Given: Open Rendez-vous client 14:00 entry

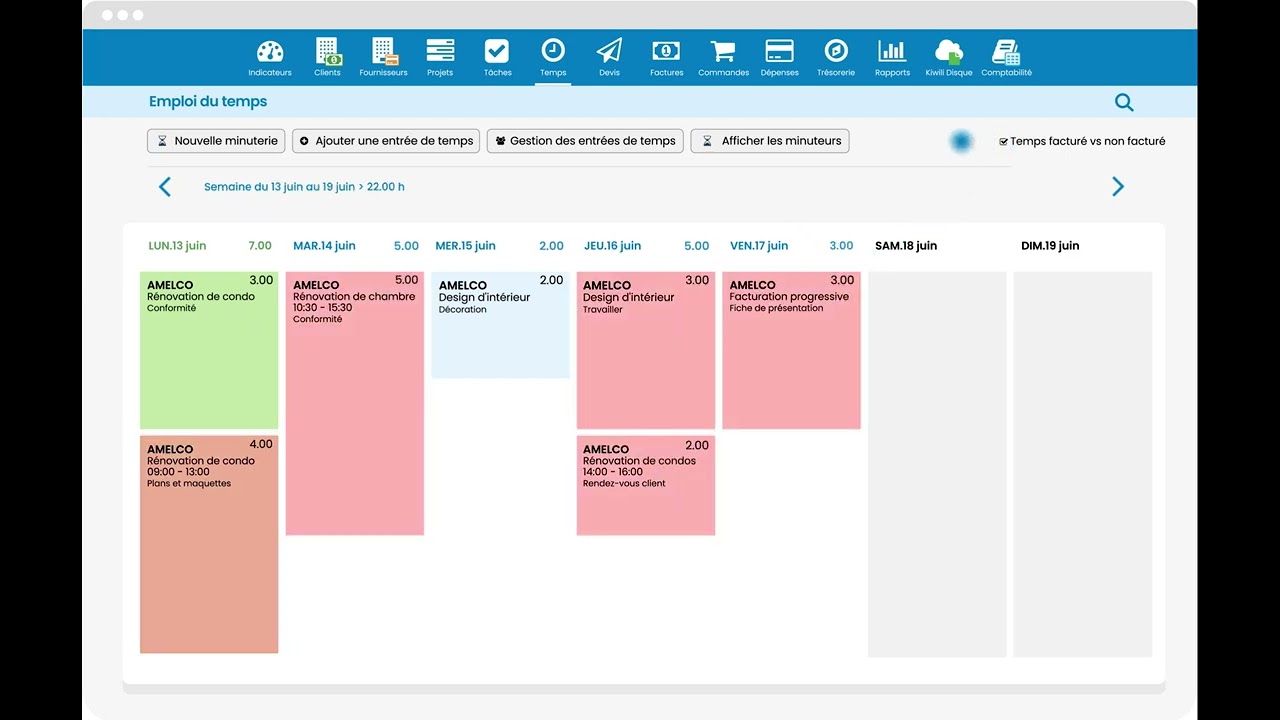Looking at the screenshot, I should (646, 485).
